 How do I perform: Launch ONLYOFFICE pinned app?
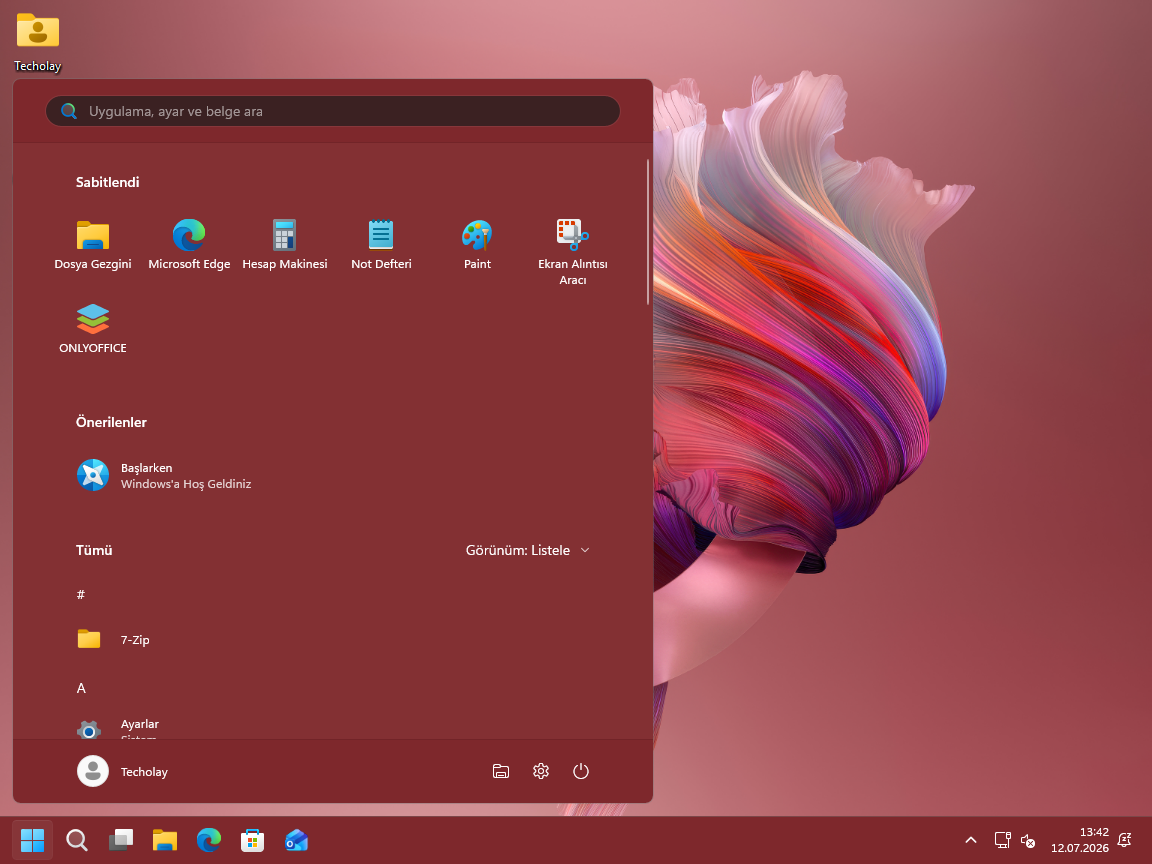[x=93, y=329]
